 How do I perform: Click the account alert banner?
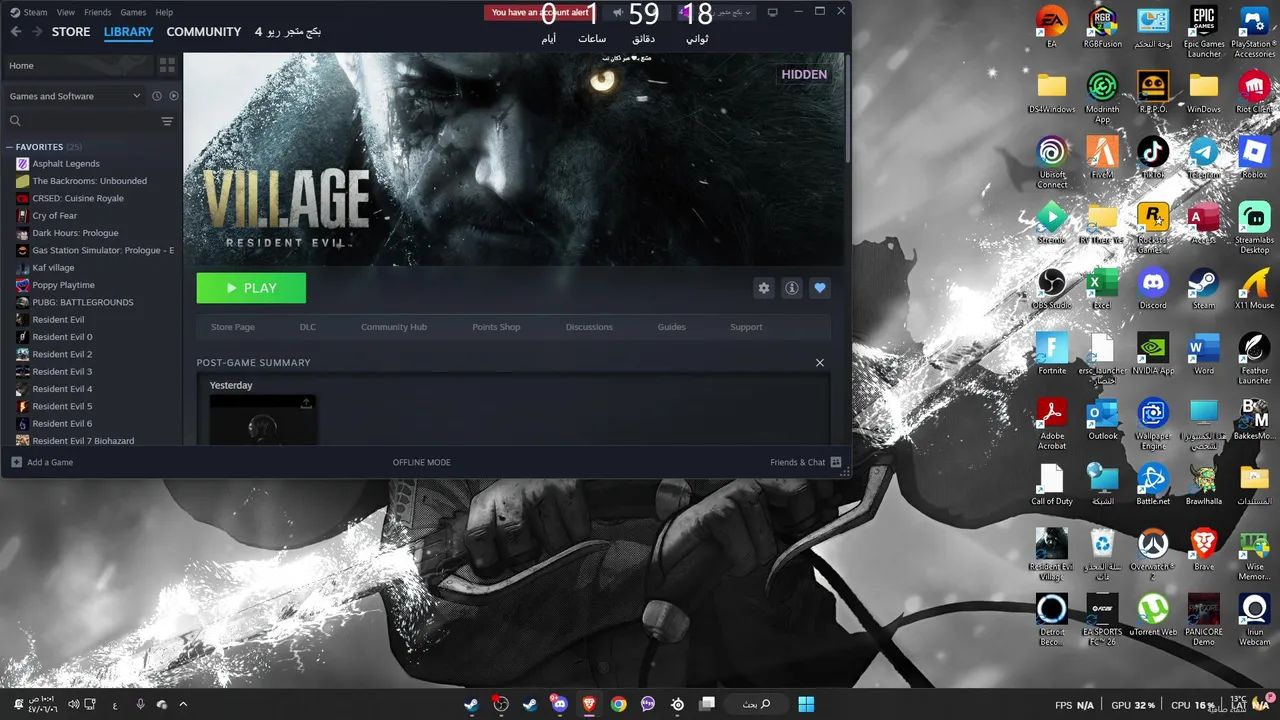point(540,13)
